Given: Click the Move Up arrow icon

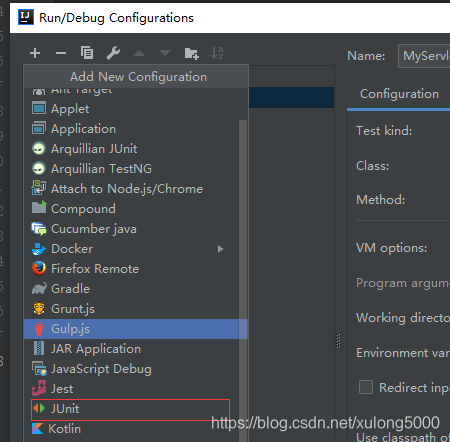Looking at the screenshot, I should click(139, 53).
